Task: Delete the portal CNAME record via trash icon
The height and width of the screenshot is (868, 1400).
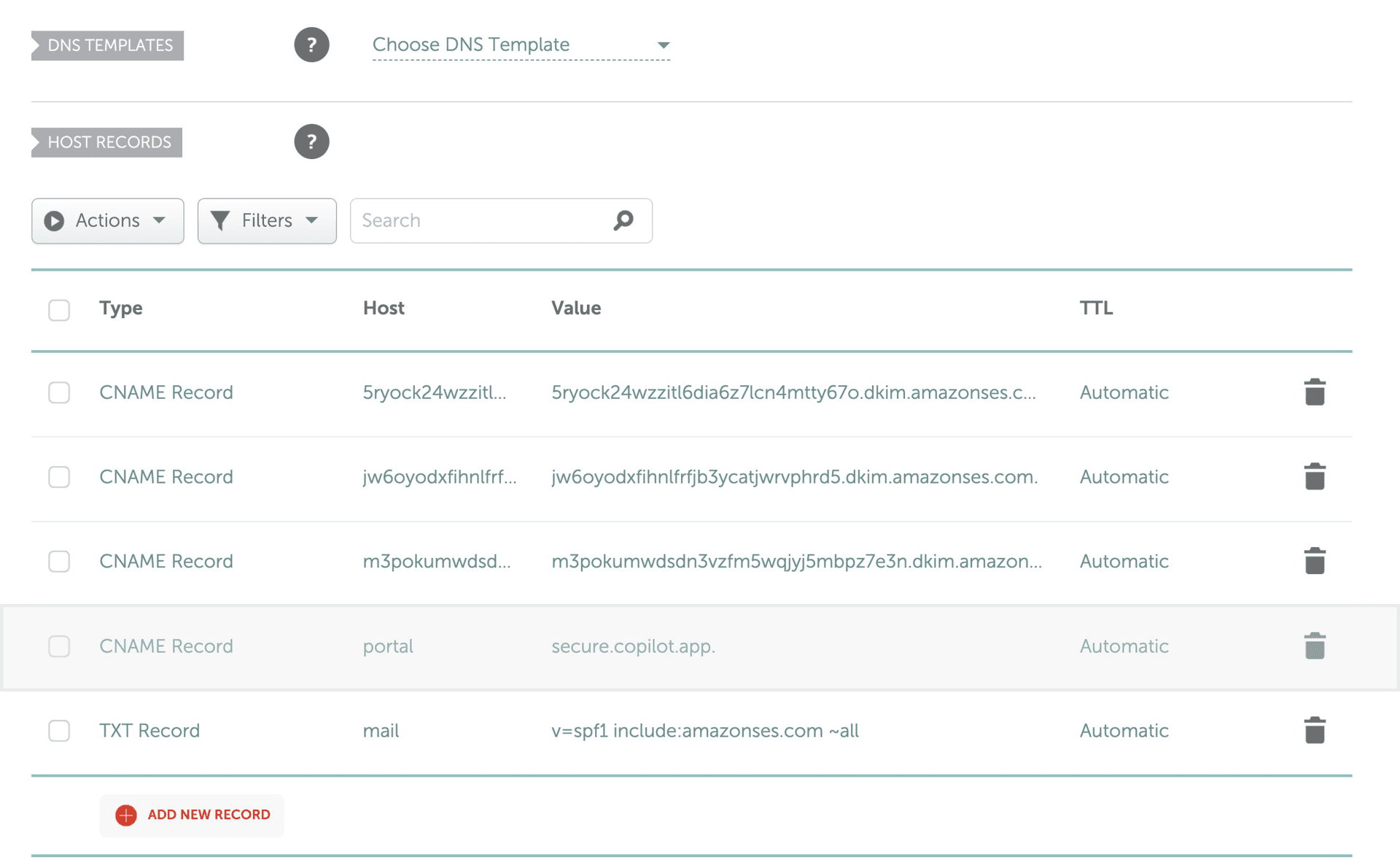Action: click(1315, 645)
